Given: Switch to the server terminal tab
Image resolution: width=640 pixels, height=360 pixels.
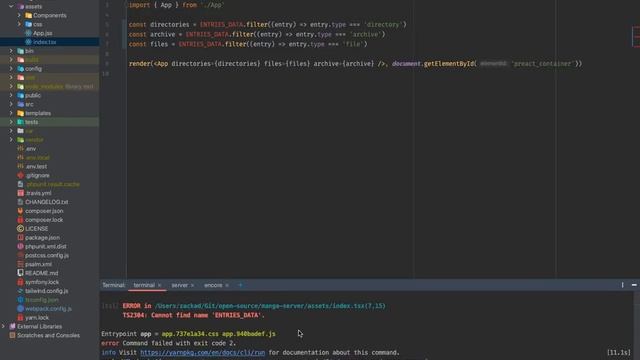Looking at the screenshot, I should pyautogui.click(x=180, y=285).
